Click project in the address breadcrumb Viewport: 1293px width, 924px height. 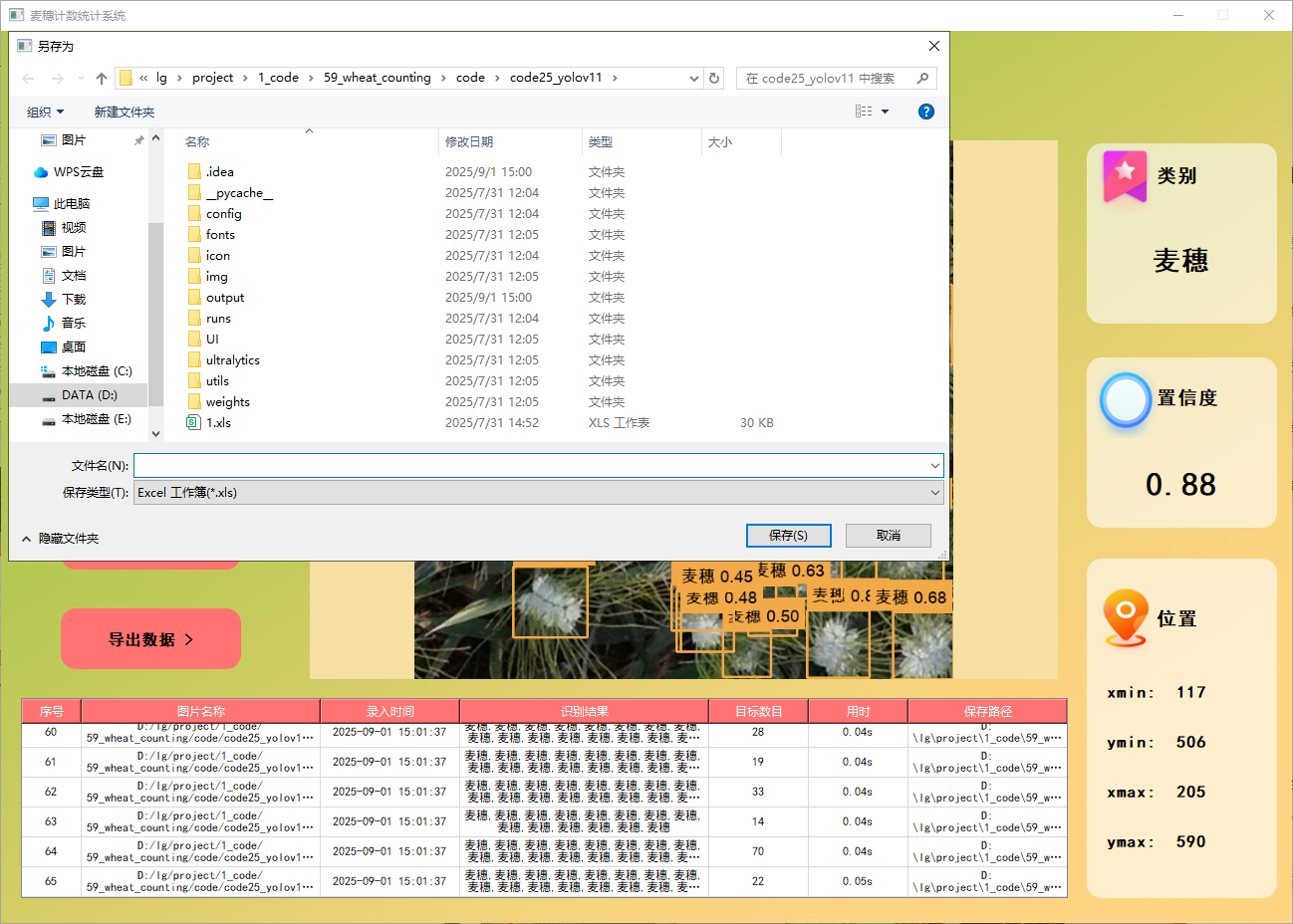(212, 78)
